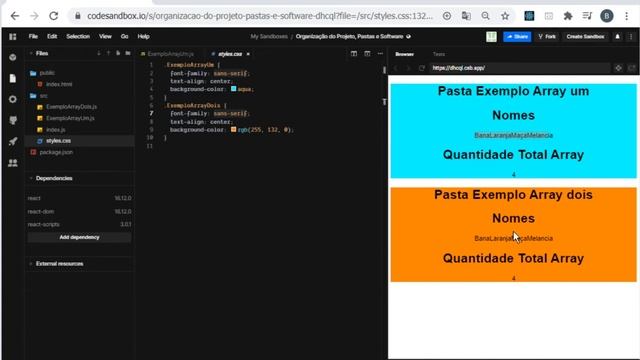Fork this sandbox
Image resolution: width=640 pixels, height=360 pixels.
pyautogui.click(x=547, y=37)
